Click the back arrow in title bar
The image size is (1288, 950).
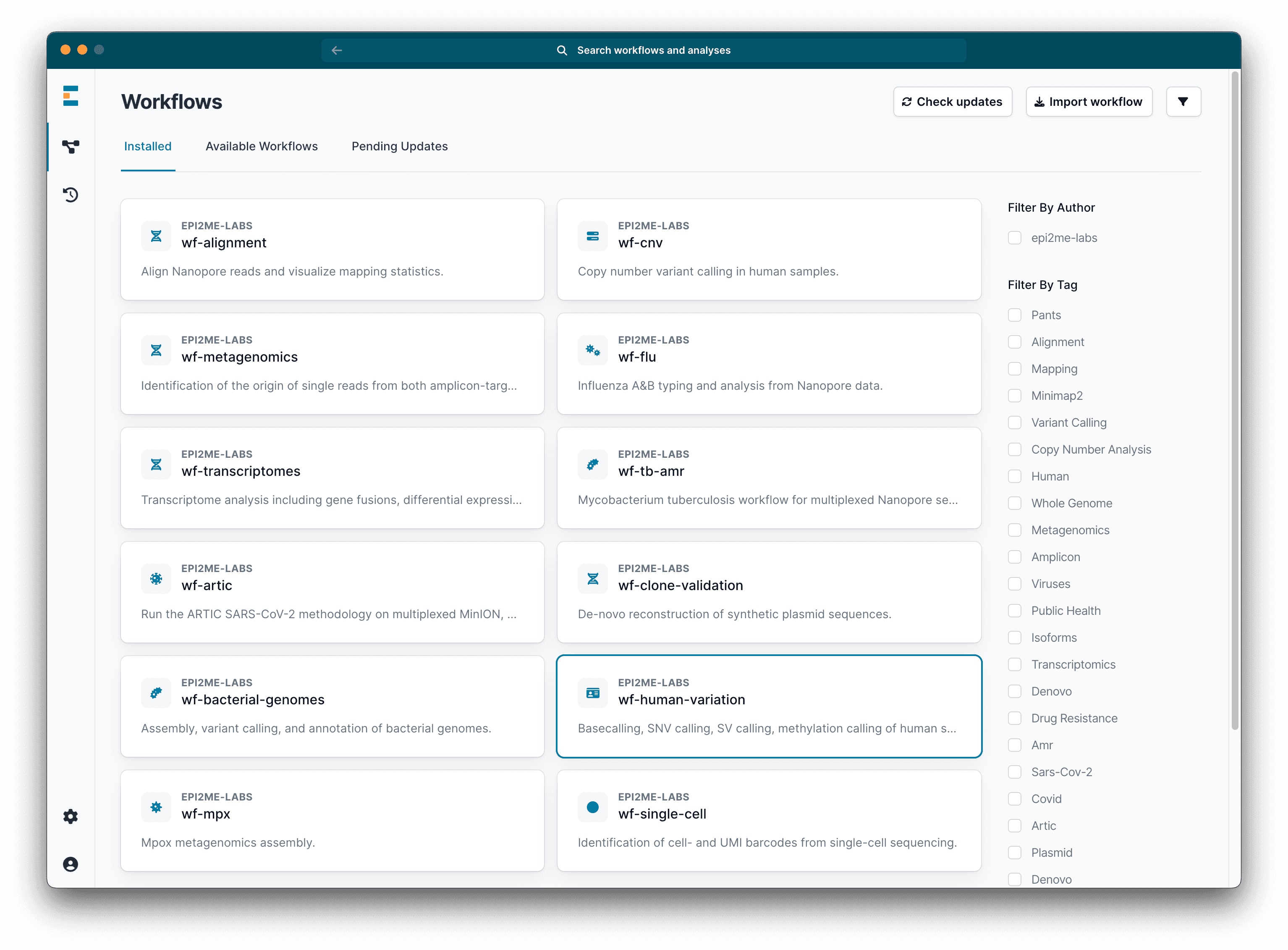[x=337, y=50]
